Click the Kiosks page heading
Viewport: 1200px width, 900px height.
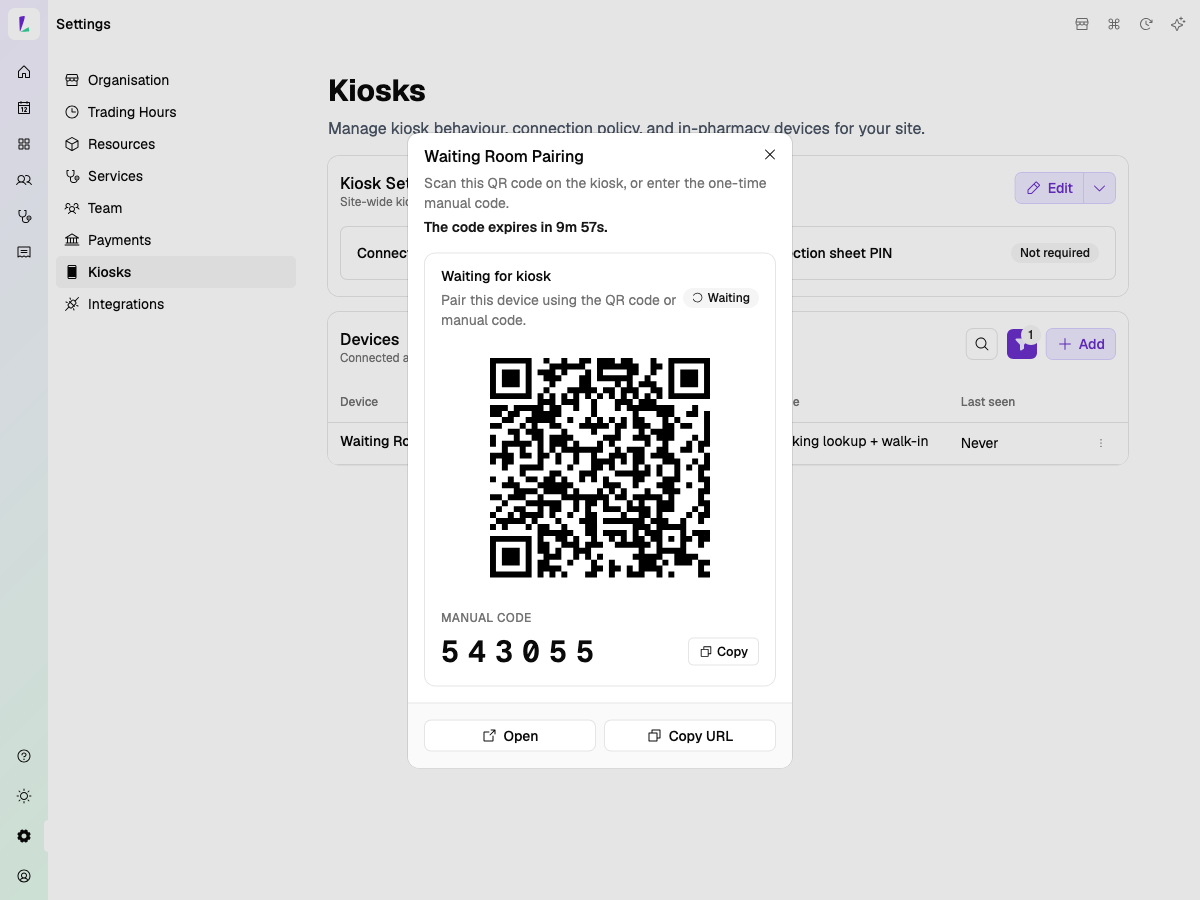[x=377, y=91]
